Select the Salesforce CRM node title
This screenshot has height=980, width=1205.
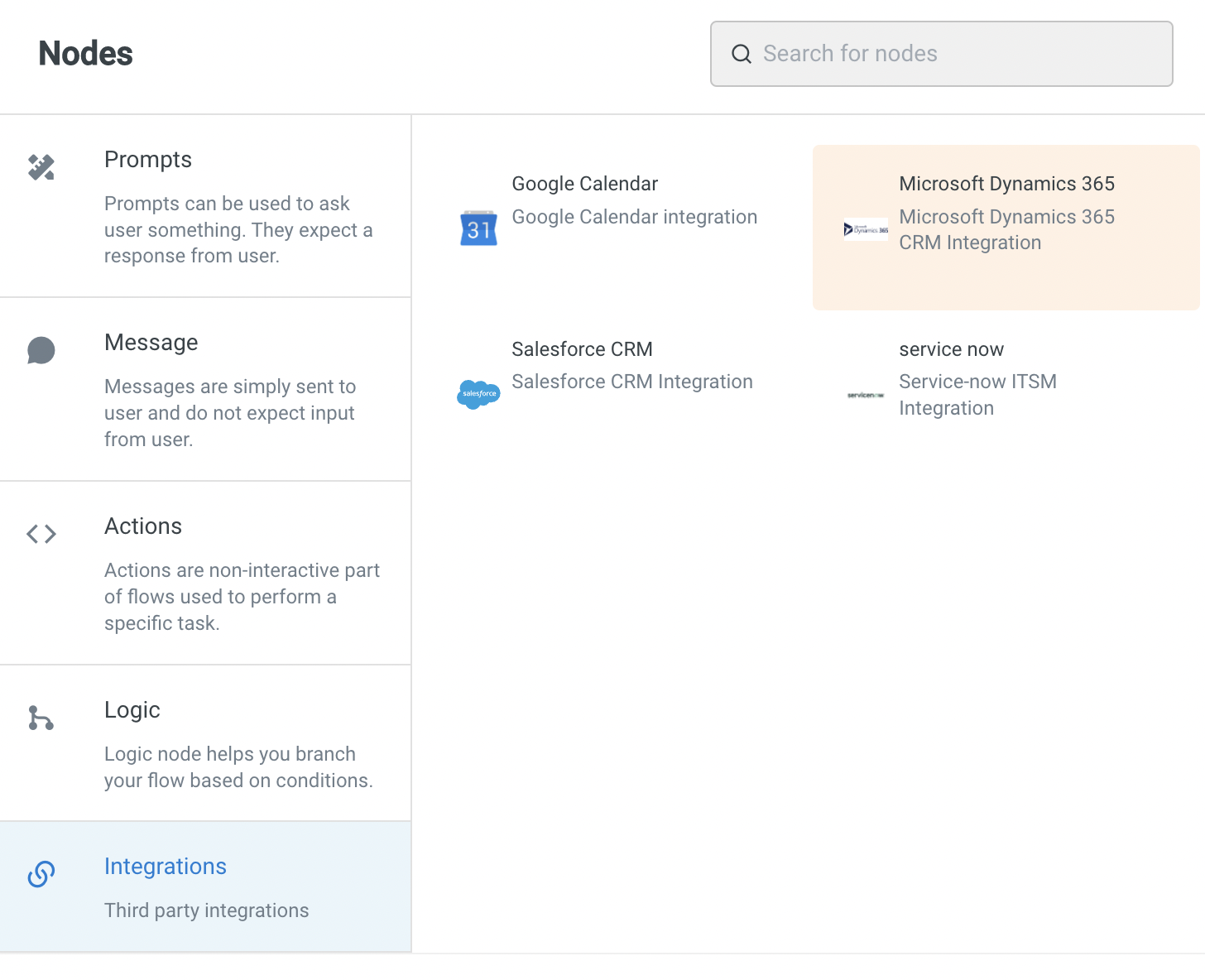click(x=583, y=349)
